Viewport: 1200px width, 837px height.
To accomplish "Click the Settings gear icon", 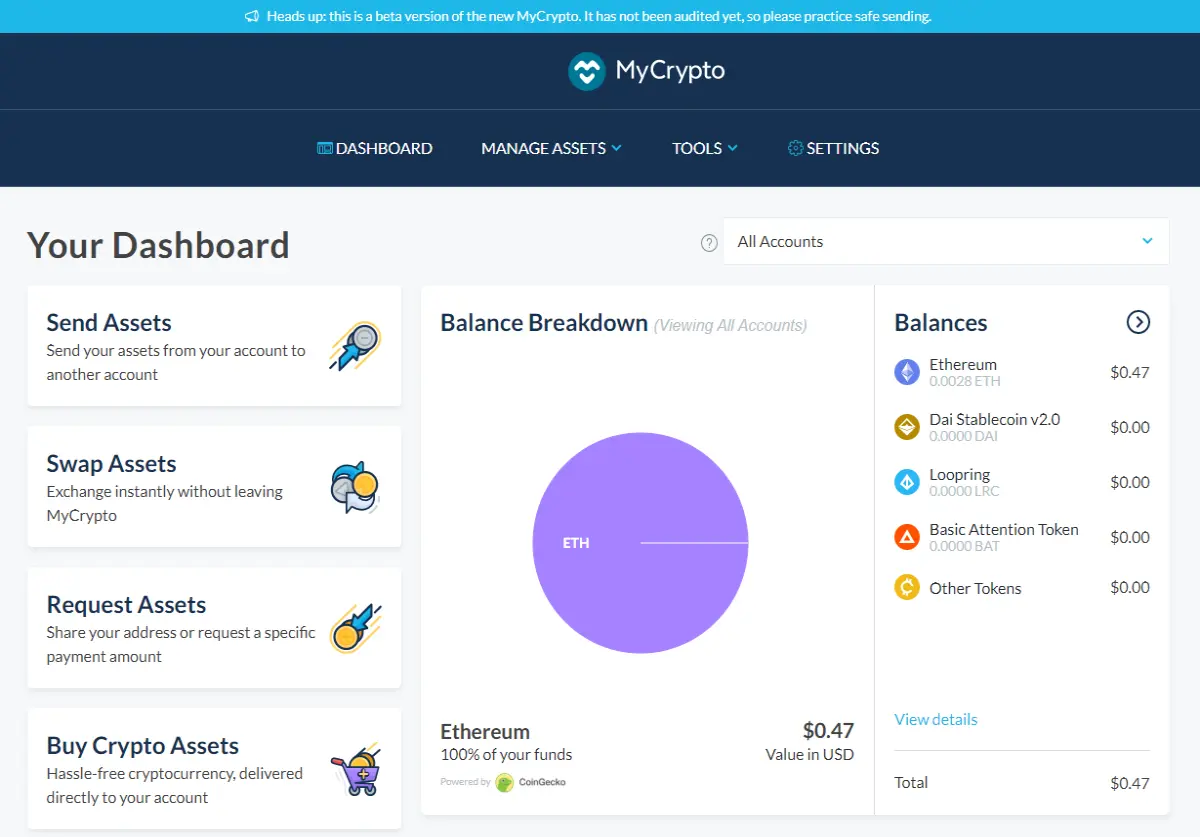I will (795, 148).
